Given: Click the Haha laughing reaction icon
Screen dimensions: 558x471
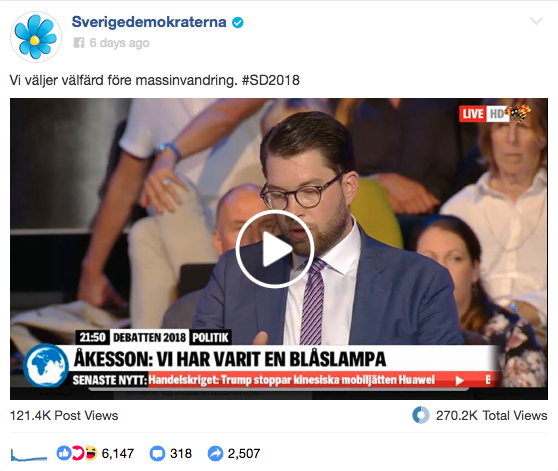Looking at the screenshot, I should [x=91, y=453].
